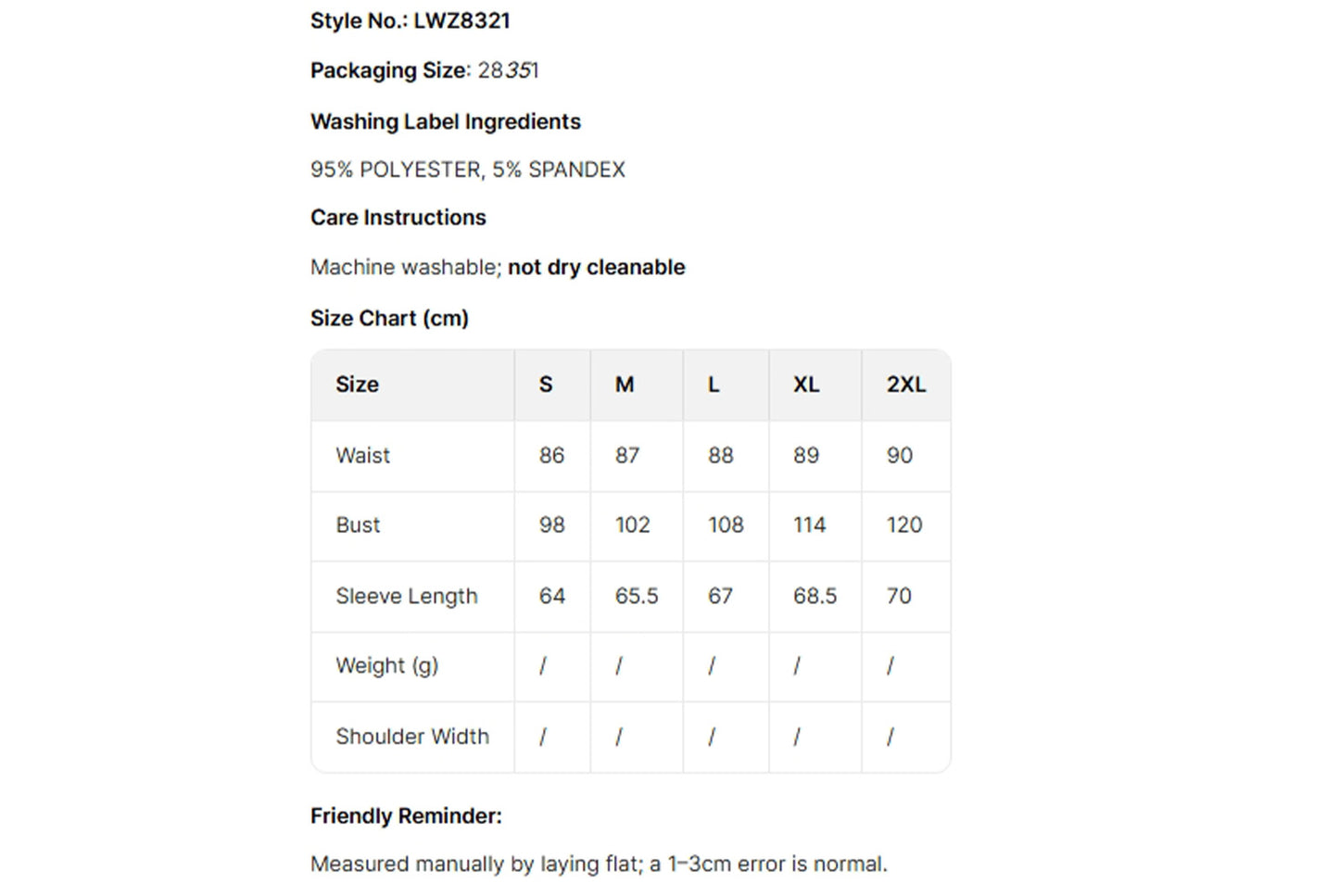Click the Shoulder Width row label

tap(412, 737)
